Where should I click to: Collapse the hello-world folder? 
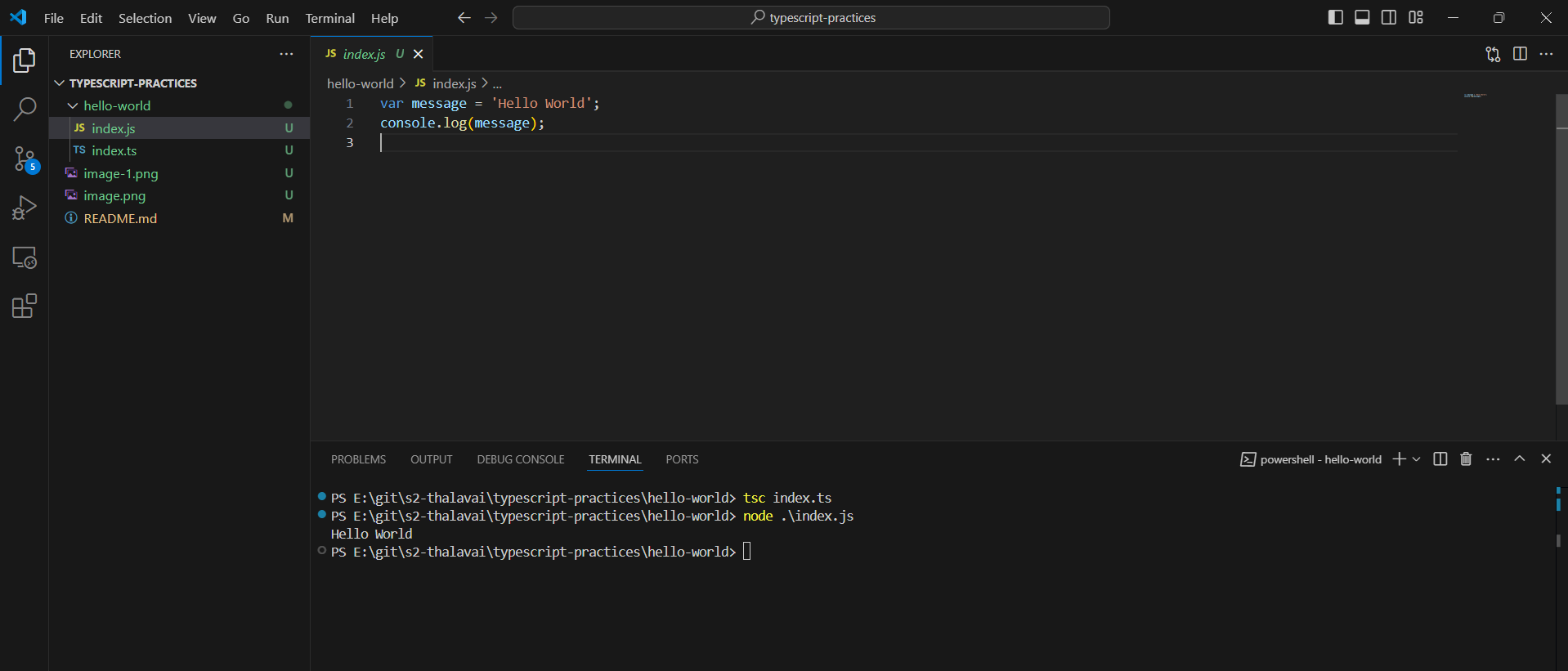[73, 105]
